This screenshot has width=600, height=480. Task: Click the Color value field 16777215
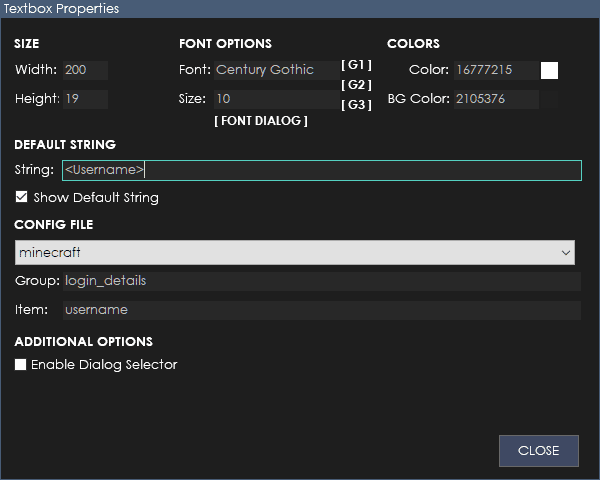[x=496, y=70]
